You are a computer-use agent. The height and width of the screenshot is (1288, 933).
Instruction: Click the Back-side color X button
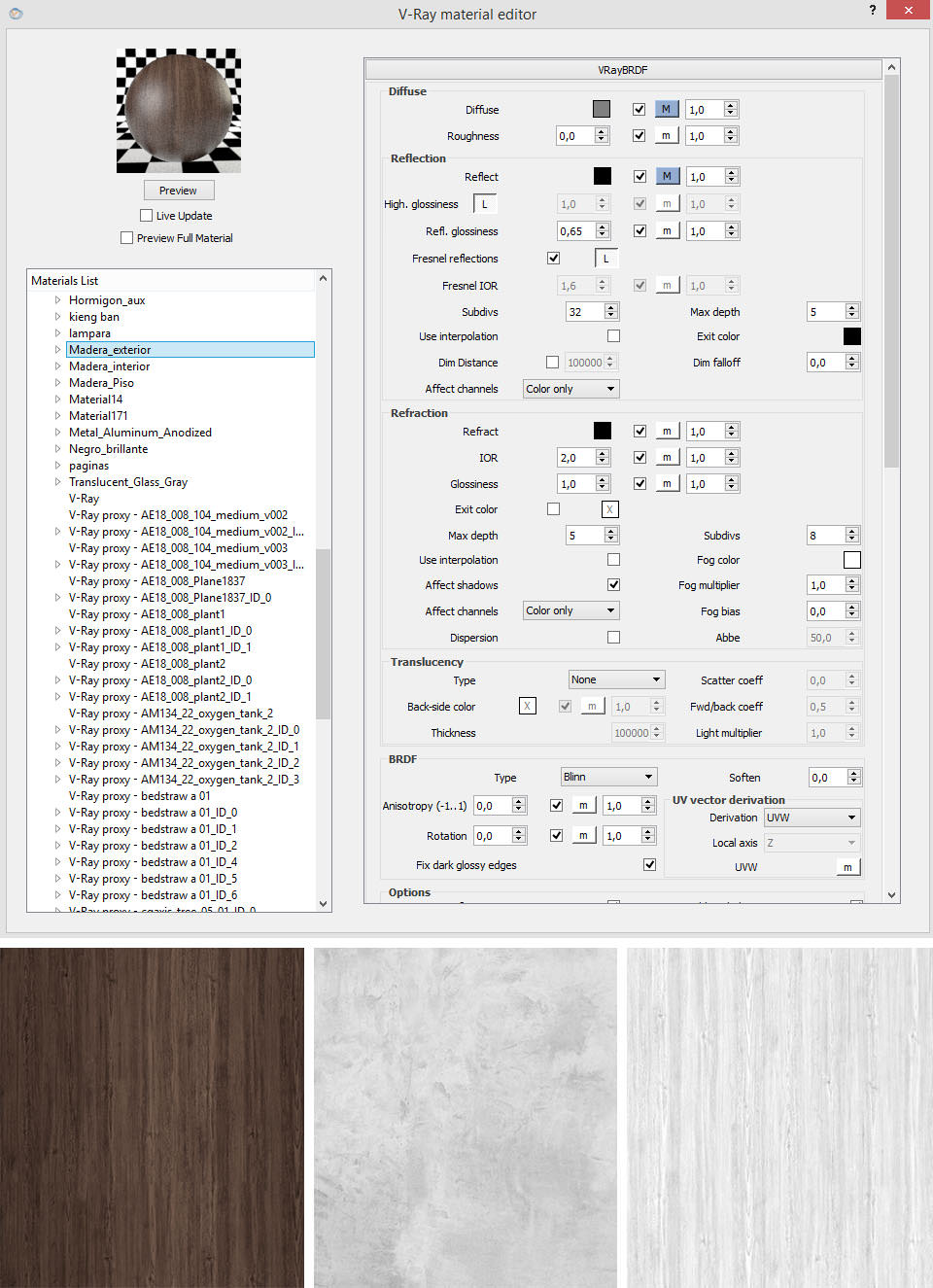click(x=527, y=706)
